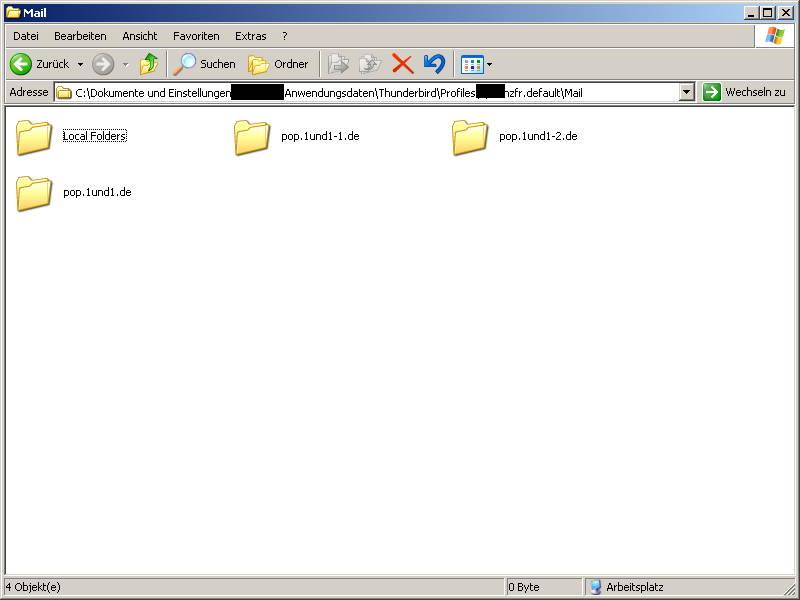Open the Bearbeiten menu
The height and width of the screenshot is (600, 800).
pos(80,36)
